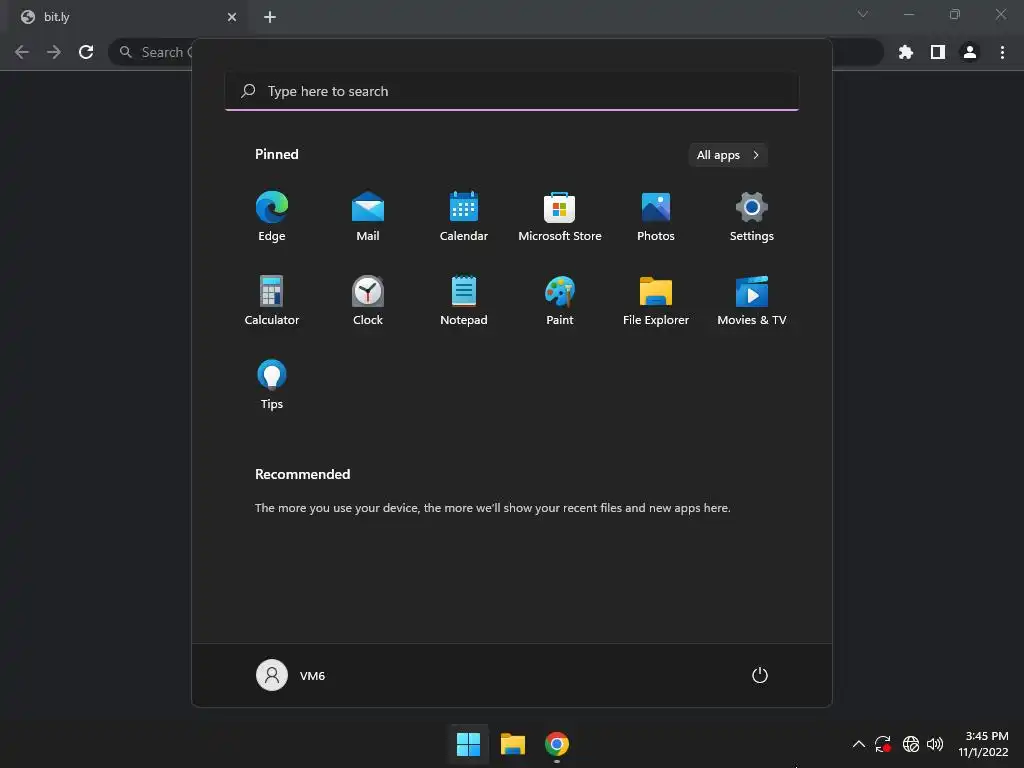
Task: Show hidden system tray icons
Action: pos(859,744)
